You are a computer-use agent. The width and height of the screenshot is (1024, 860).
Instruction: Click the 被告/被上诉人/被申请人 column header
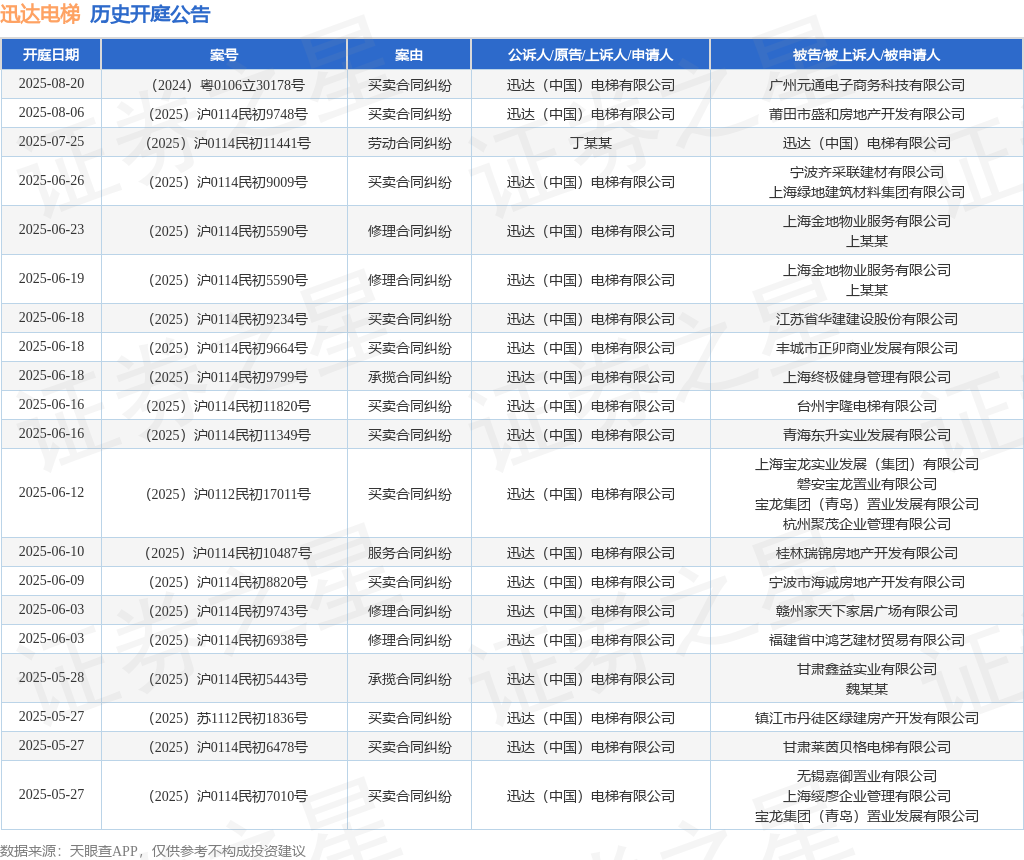867,55
